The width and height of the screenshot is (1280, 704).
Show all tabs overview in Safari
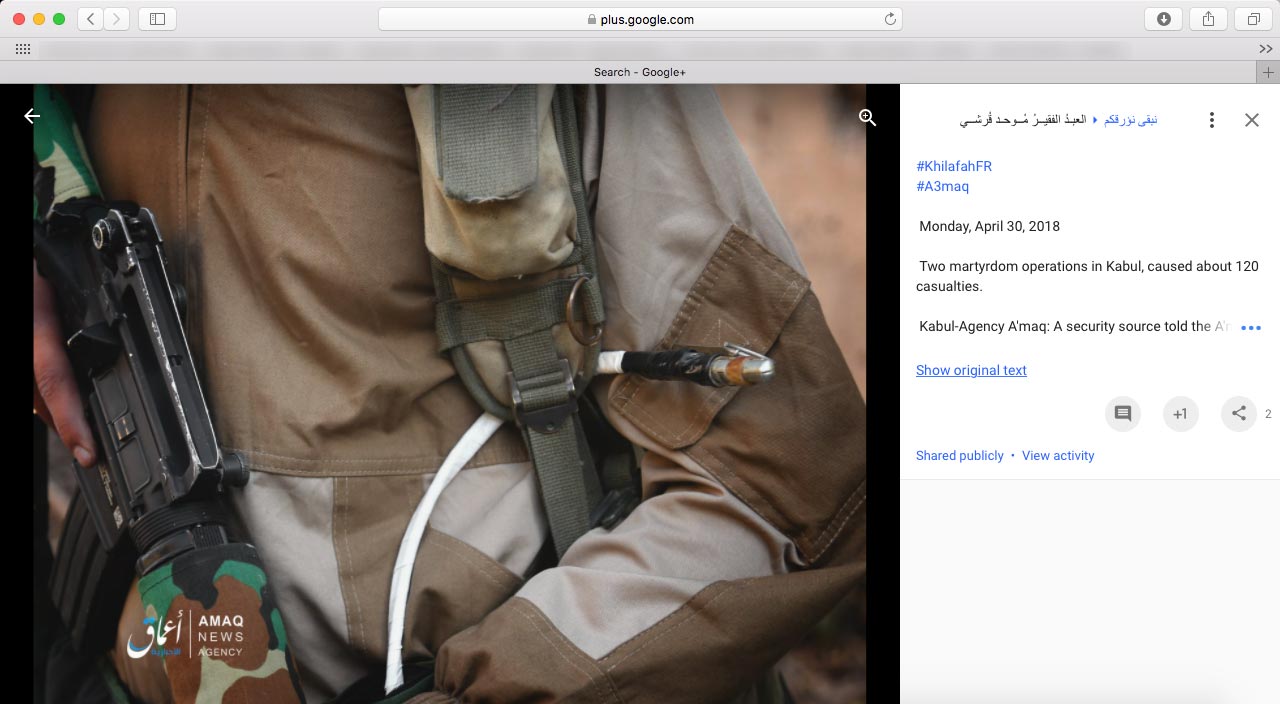coord(1253,19)
